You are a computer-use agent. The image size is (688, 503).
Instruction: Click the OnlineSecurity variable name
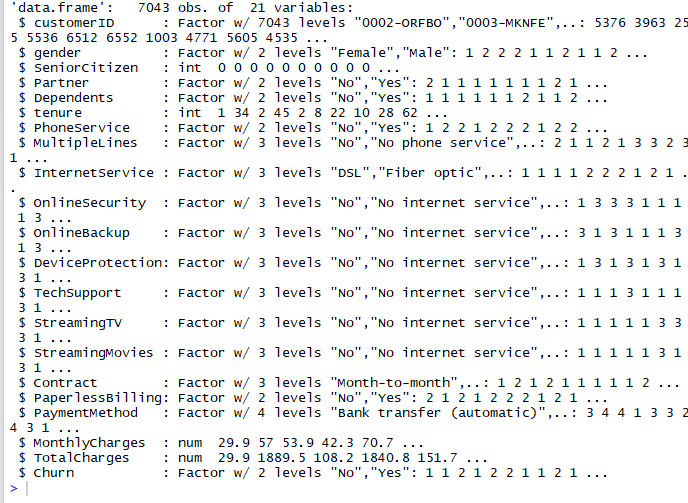tap(90, 203)
